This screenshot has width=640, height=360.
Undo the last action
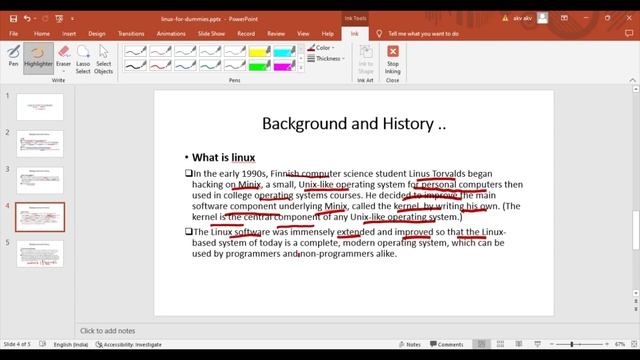tap(27, 19)
